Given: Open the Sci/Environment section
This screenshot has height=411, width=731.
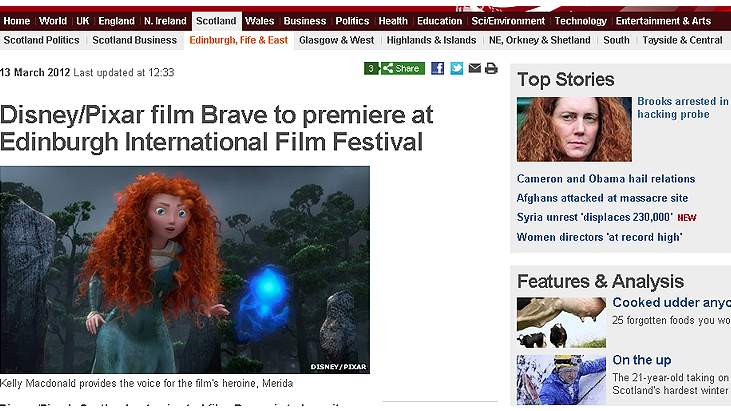Looking at the screenshot, I should click(x=508, y=21).
